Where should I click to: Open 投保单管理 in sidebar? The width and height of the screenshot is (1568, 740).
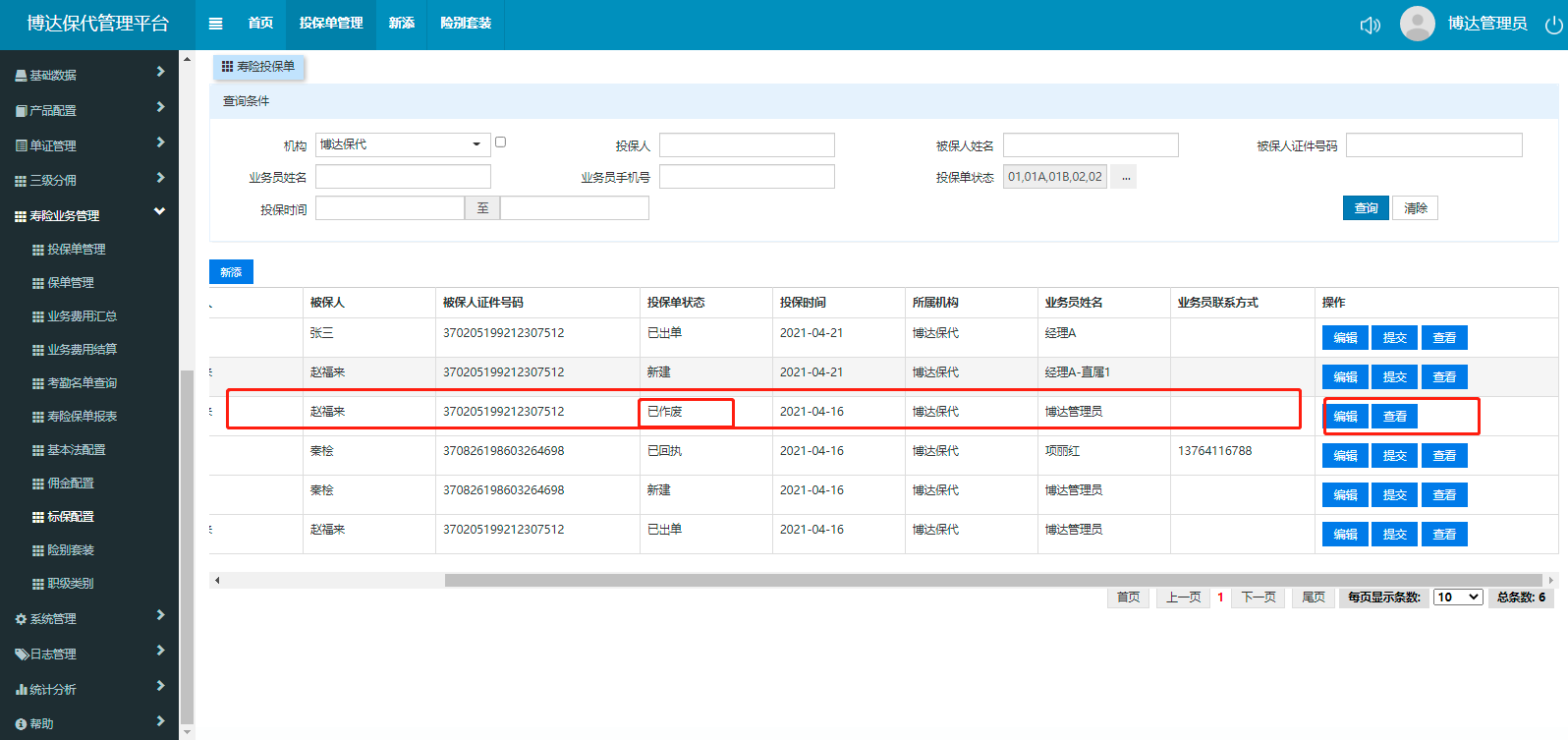coord(76,250)
